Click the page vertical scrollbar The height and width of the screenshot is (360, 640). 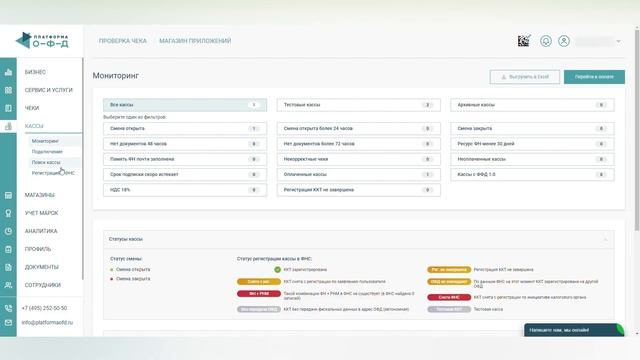[x=637, y=130]
